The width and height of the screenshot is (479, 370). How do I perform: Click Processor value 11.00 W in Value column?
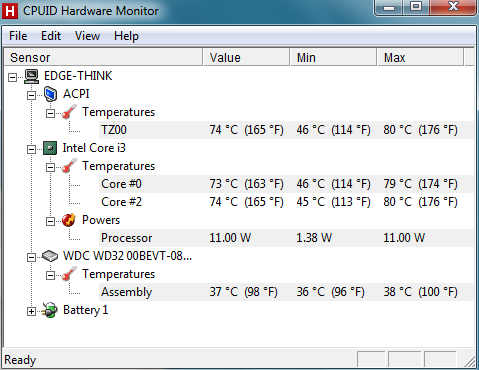(x=230, y=238)
